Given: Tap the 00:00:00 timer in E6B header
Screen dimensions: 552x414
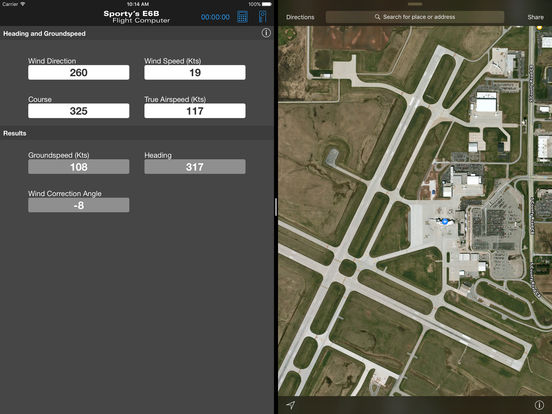Looking at the screenshot, I should click(215, 17).
